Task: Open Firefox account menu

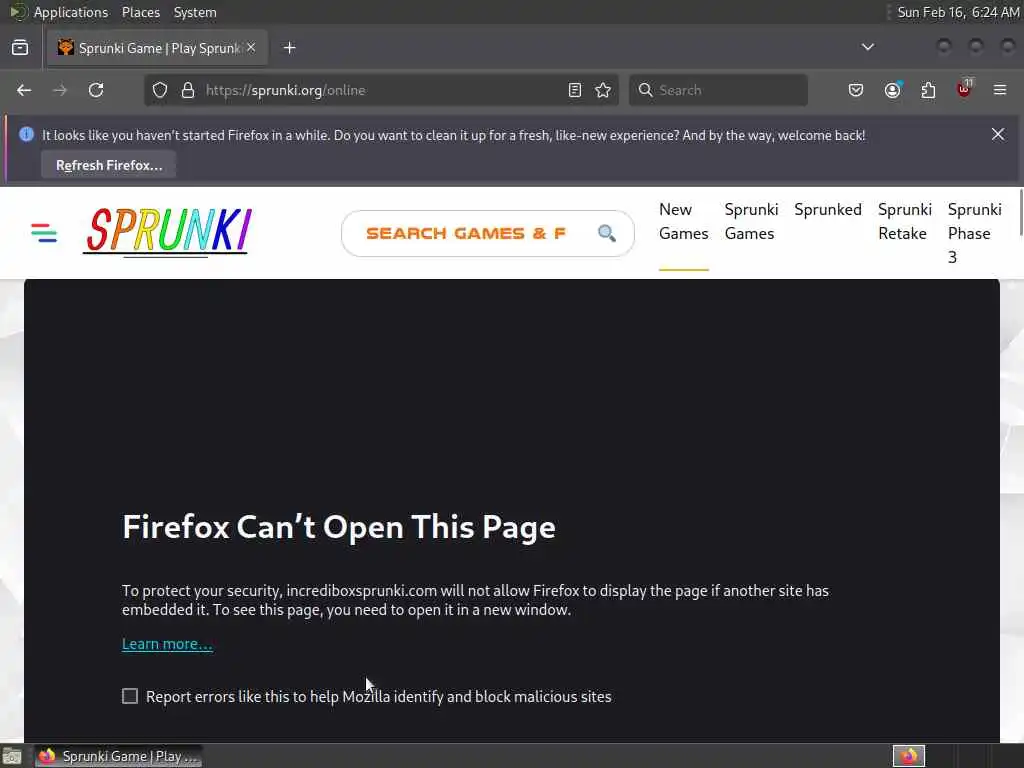Action: (892, 90)
